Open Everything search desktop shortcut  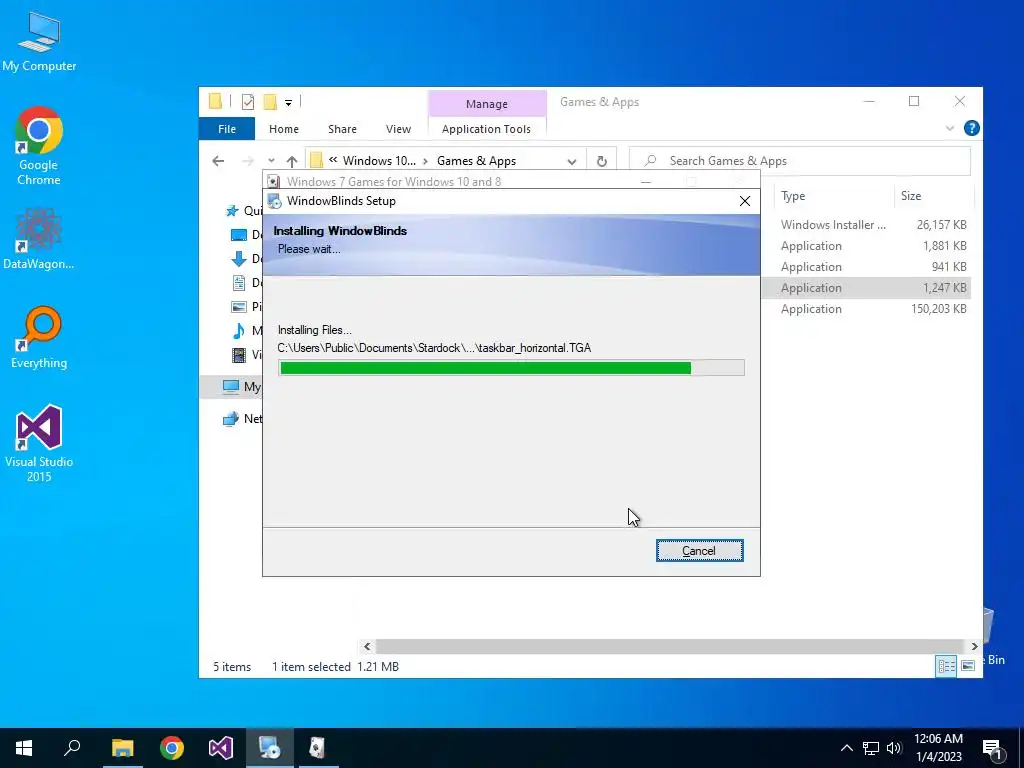pos(39,337)
